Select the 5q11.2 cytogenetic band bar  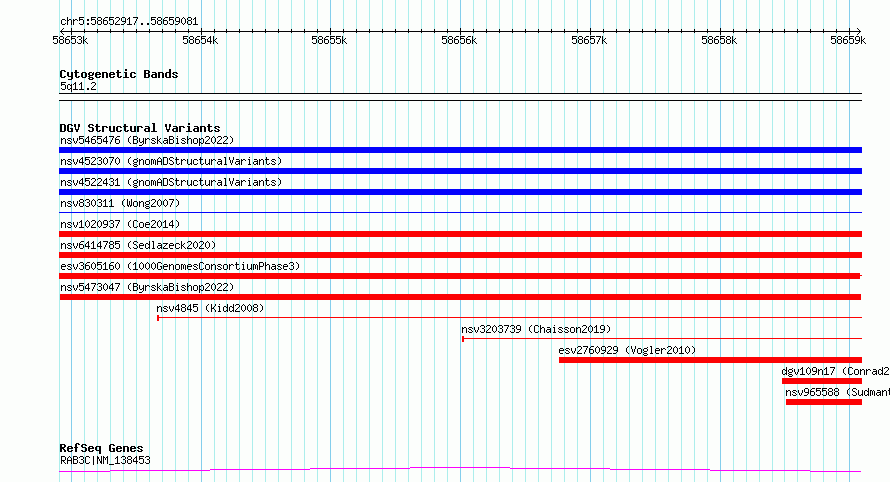460,97
